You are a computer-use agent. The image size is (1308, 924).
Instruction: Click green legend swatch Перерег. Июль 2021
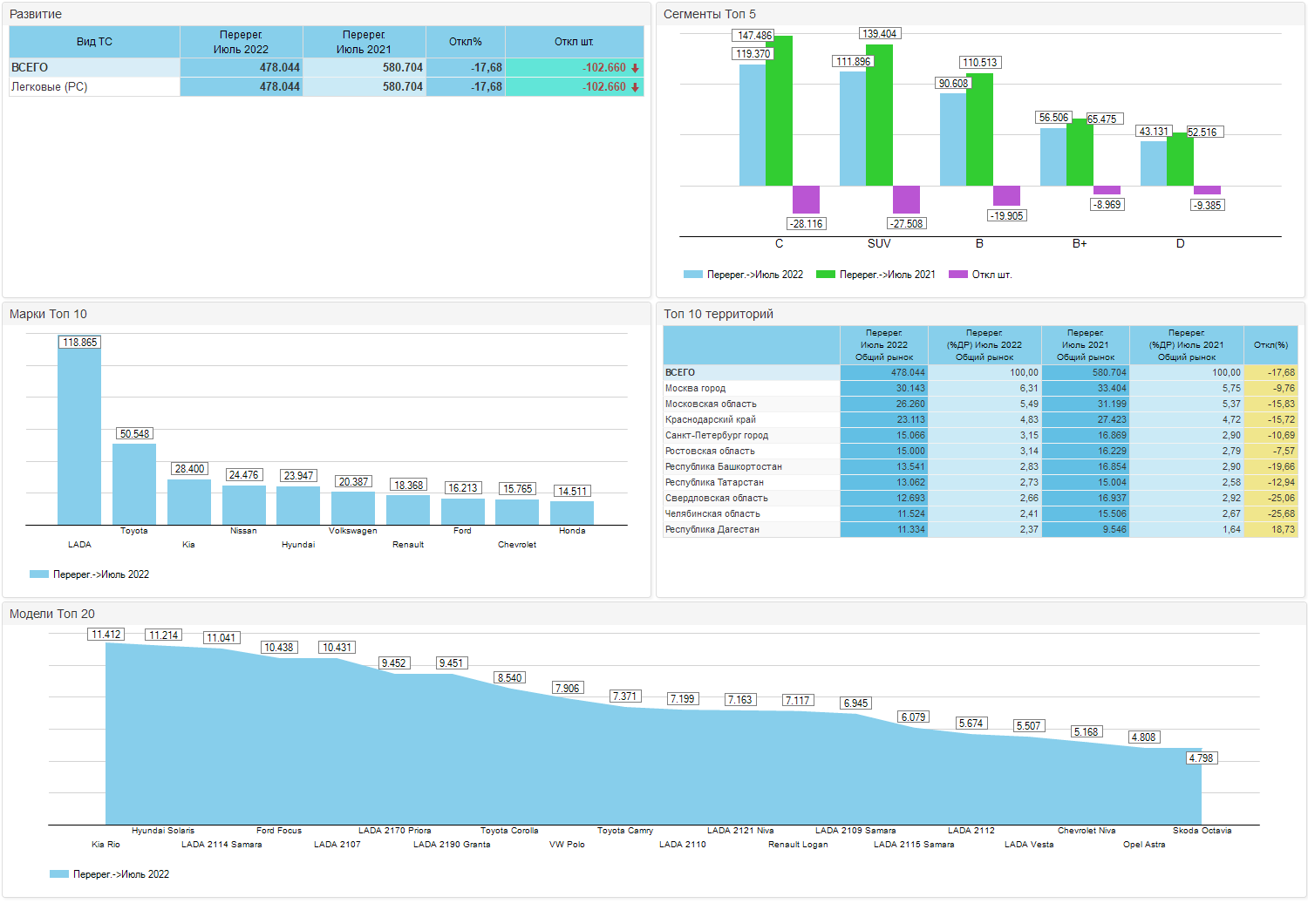825,275
